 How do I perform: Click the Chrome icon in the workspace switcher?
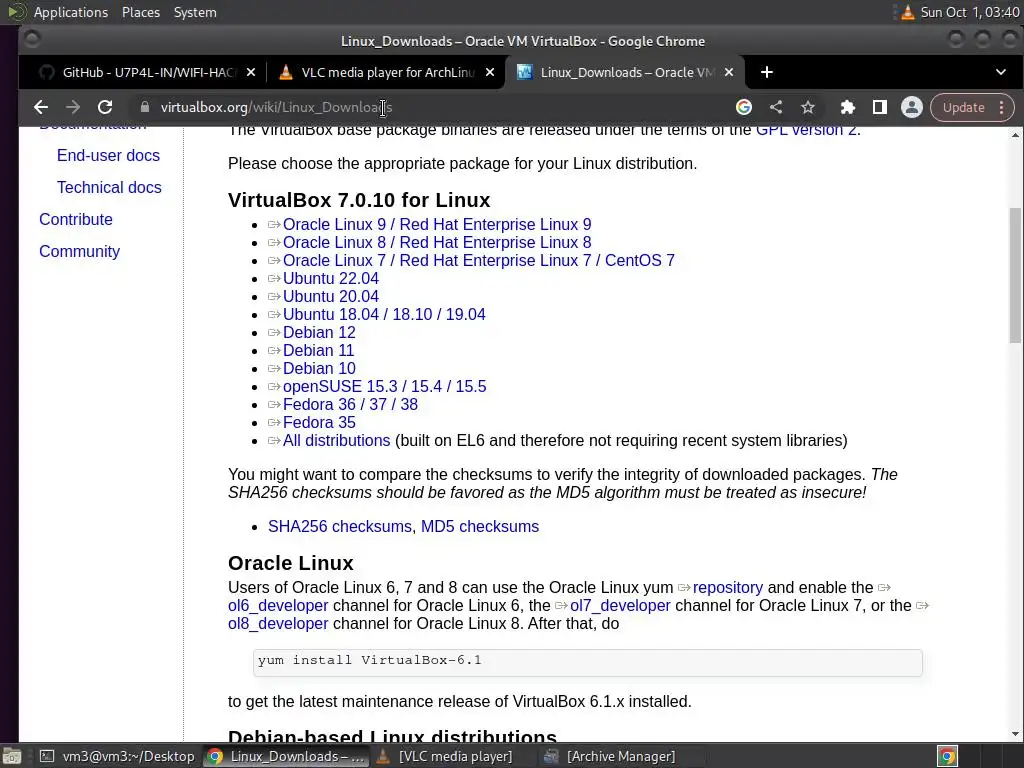pyautogui.click(x=947, y=756)
